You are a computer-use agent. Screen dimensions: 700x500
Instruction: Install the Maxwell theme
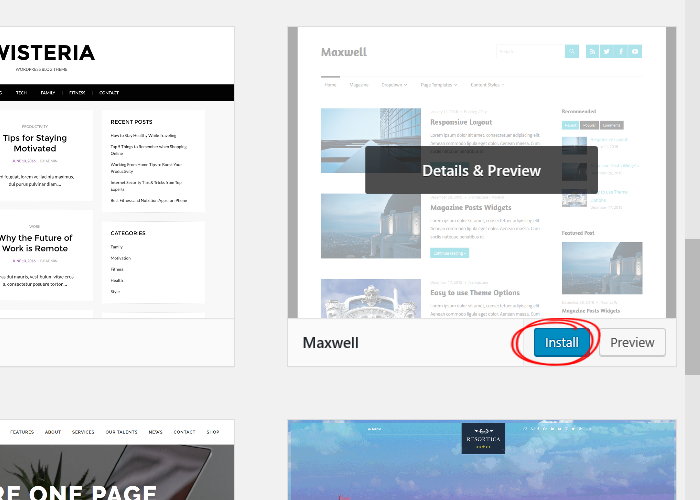pos(562,342)
